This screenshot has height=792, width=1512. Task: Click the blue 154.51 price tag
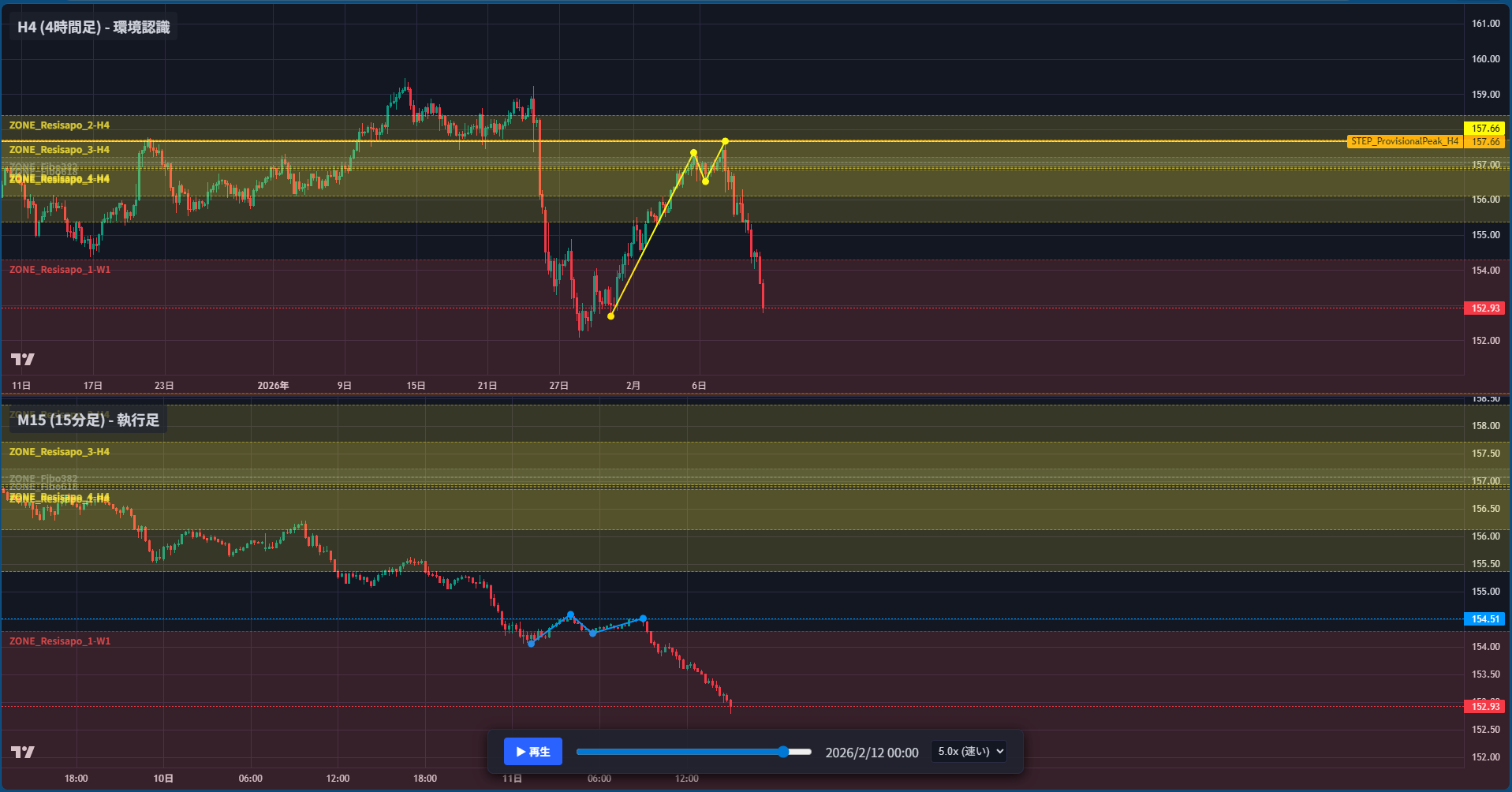point(1484,619)
